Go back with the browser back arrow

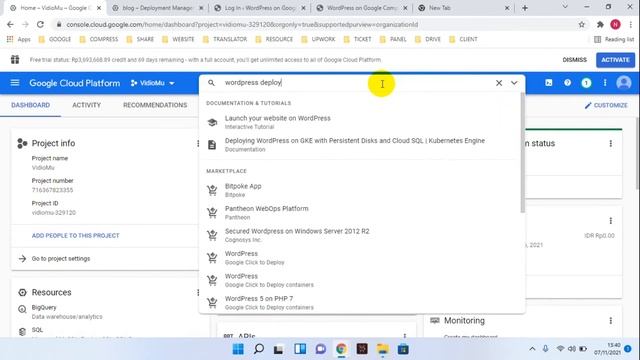[10, 24]
